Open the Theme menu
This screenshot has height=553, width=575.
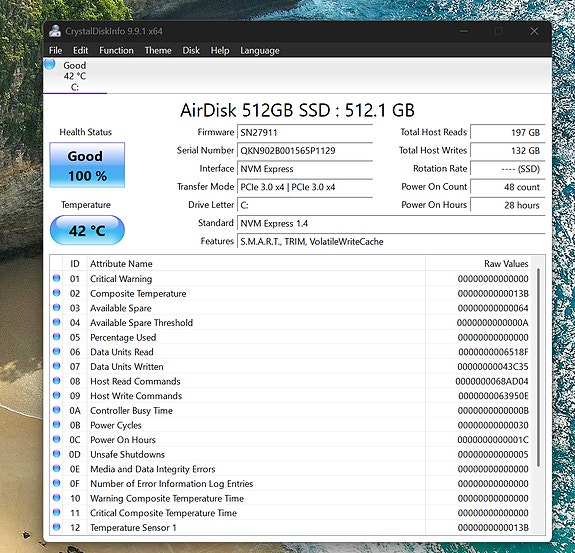tap(158, 50)
